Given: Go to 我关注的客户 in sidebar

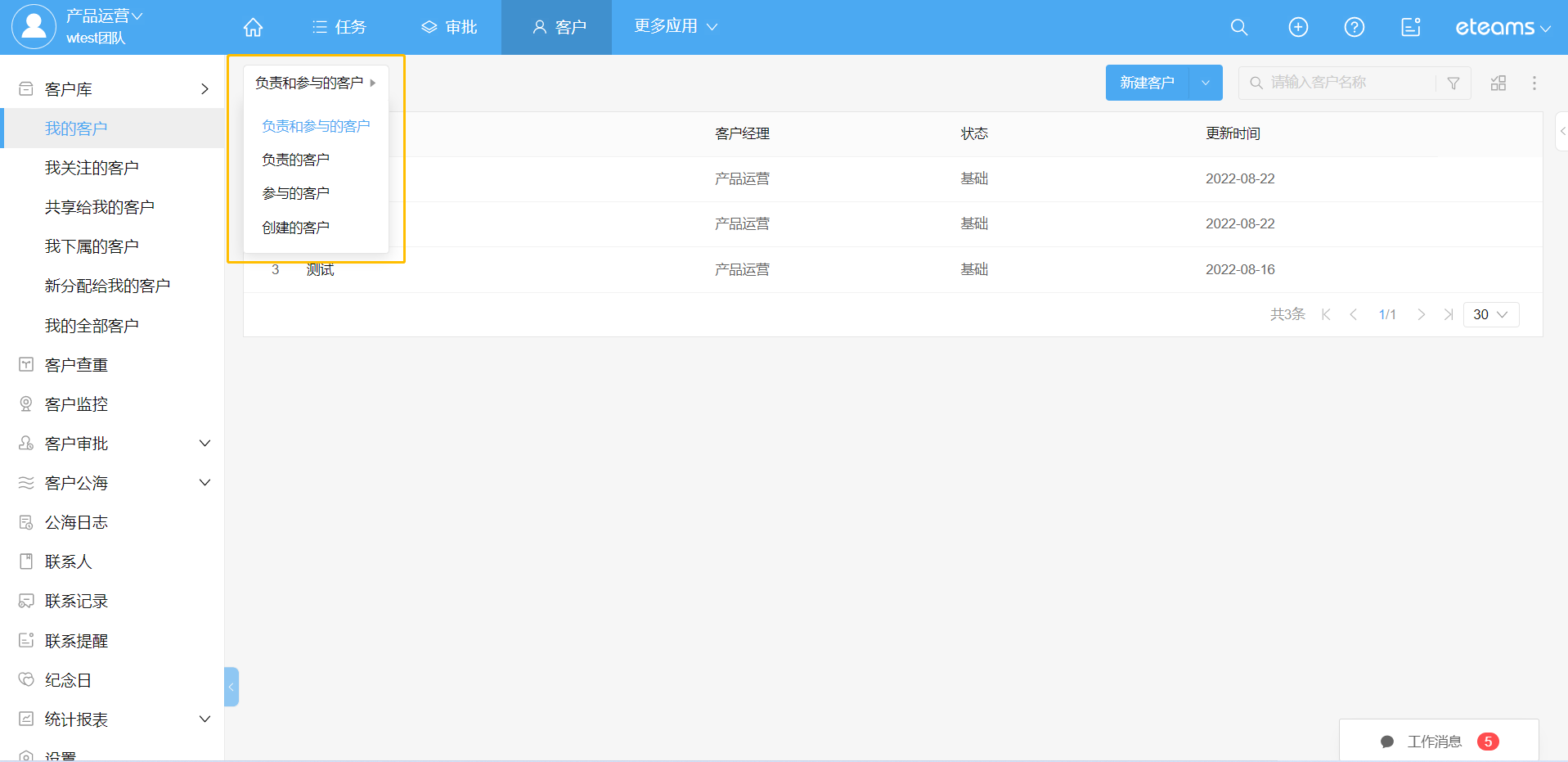Looking at the screenshot, I should point(92,168).
